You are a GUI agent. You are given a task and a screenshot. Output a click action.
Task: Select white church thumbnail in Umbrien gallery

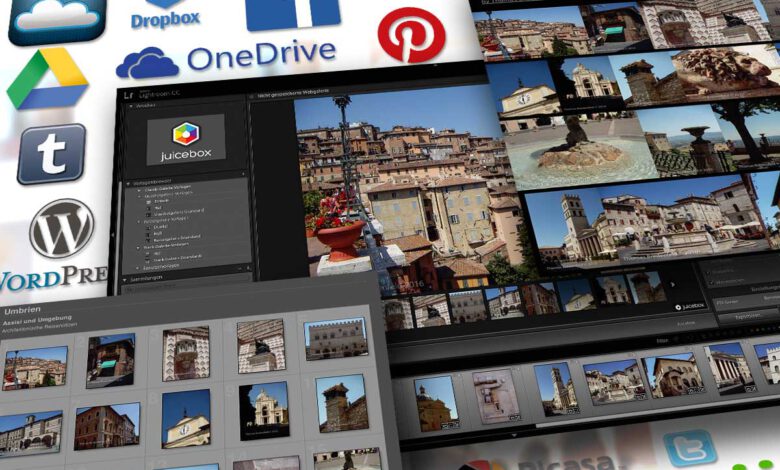pyautogui.click(x=264, y=411)
